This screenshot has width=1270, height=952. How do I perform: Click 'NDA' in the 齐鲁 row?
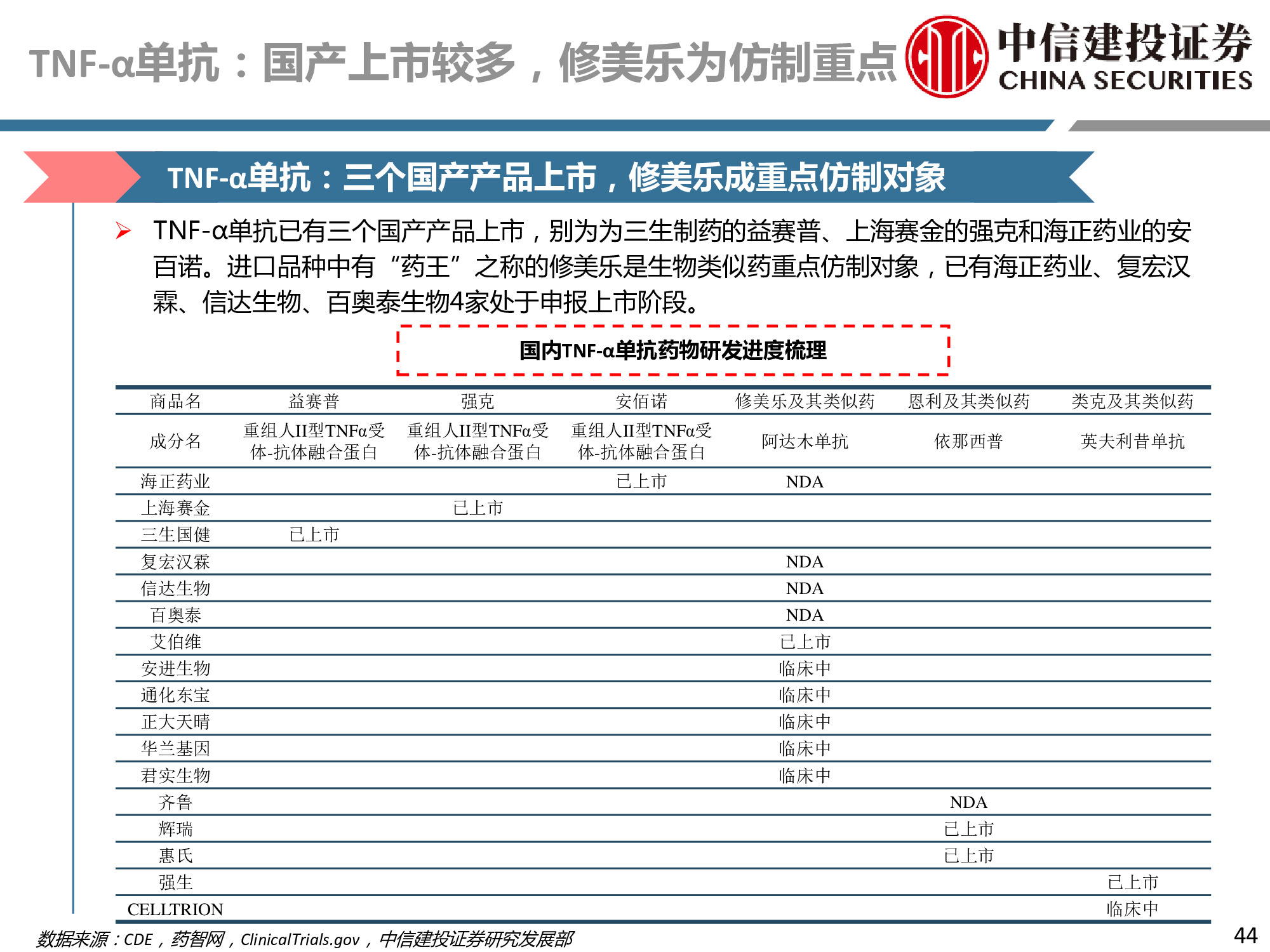[968, 802]
